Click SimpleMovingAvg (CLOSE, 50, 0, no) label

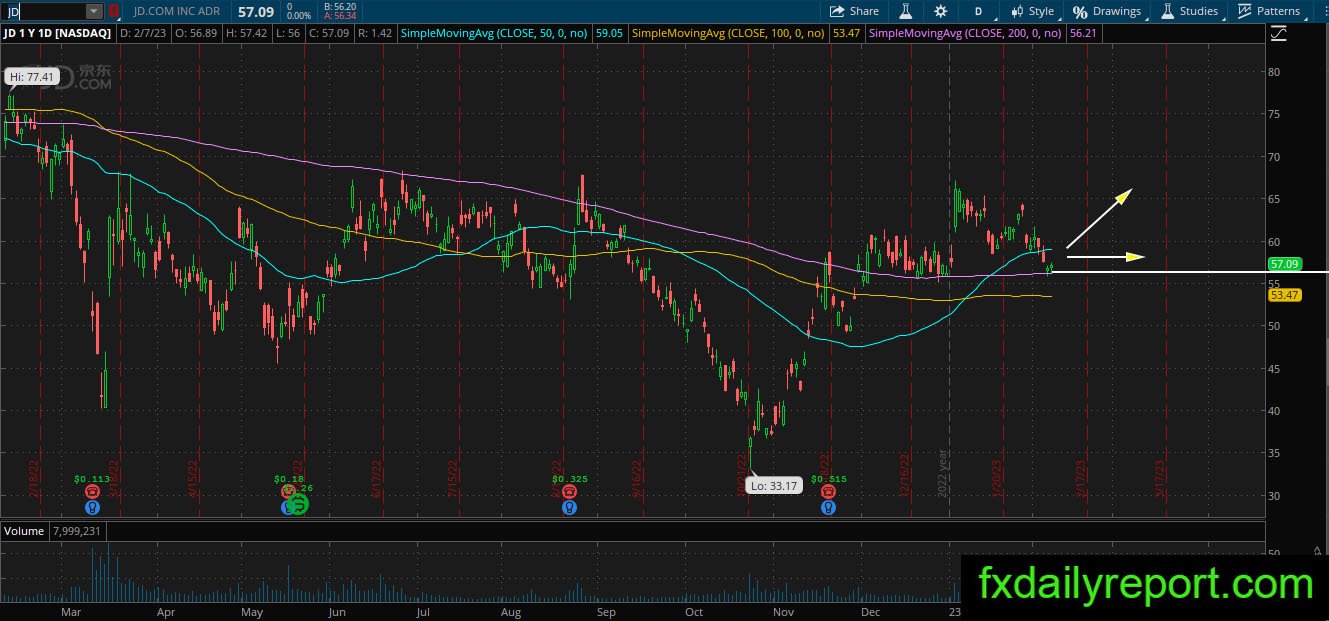click(496, 33)
